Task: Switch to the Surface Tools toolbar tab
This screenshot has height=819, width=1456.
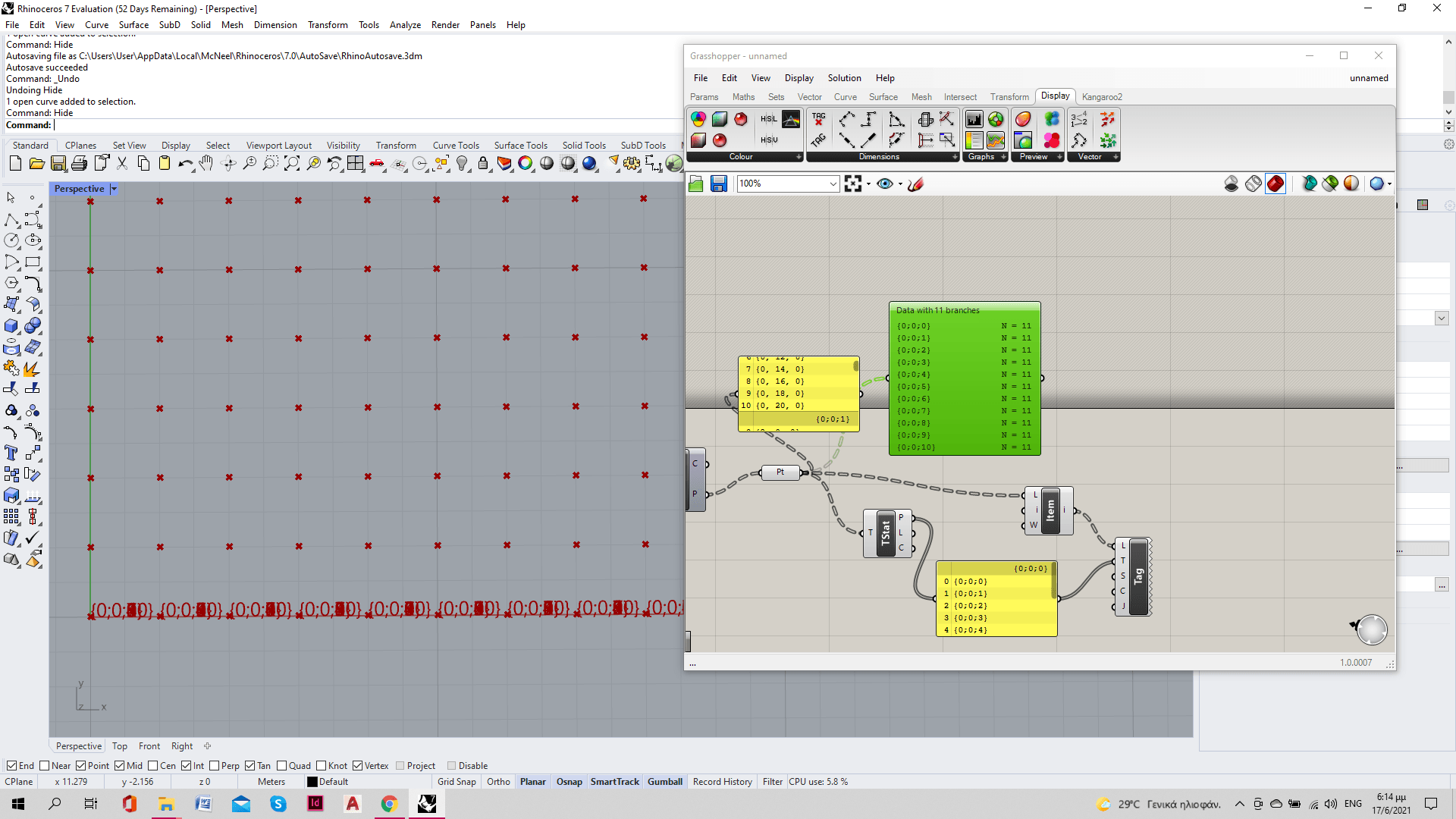Action: pyautogui.click(x=520, y=146)
